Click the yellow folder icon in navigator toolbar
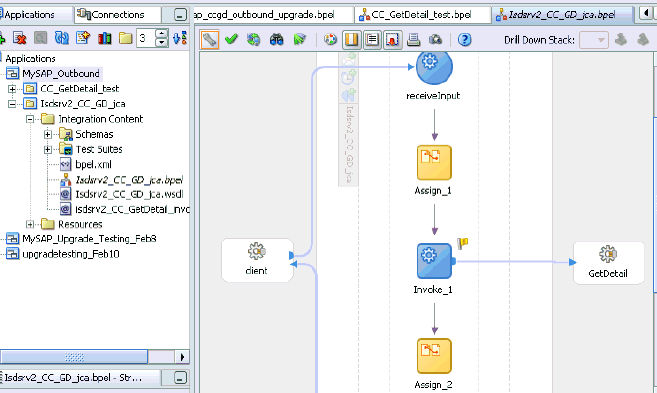Screen dimensions: 657x393 [125, 39]
